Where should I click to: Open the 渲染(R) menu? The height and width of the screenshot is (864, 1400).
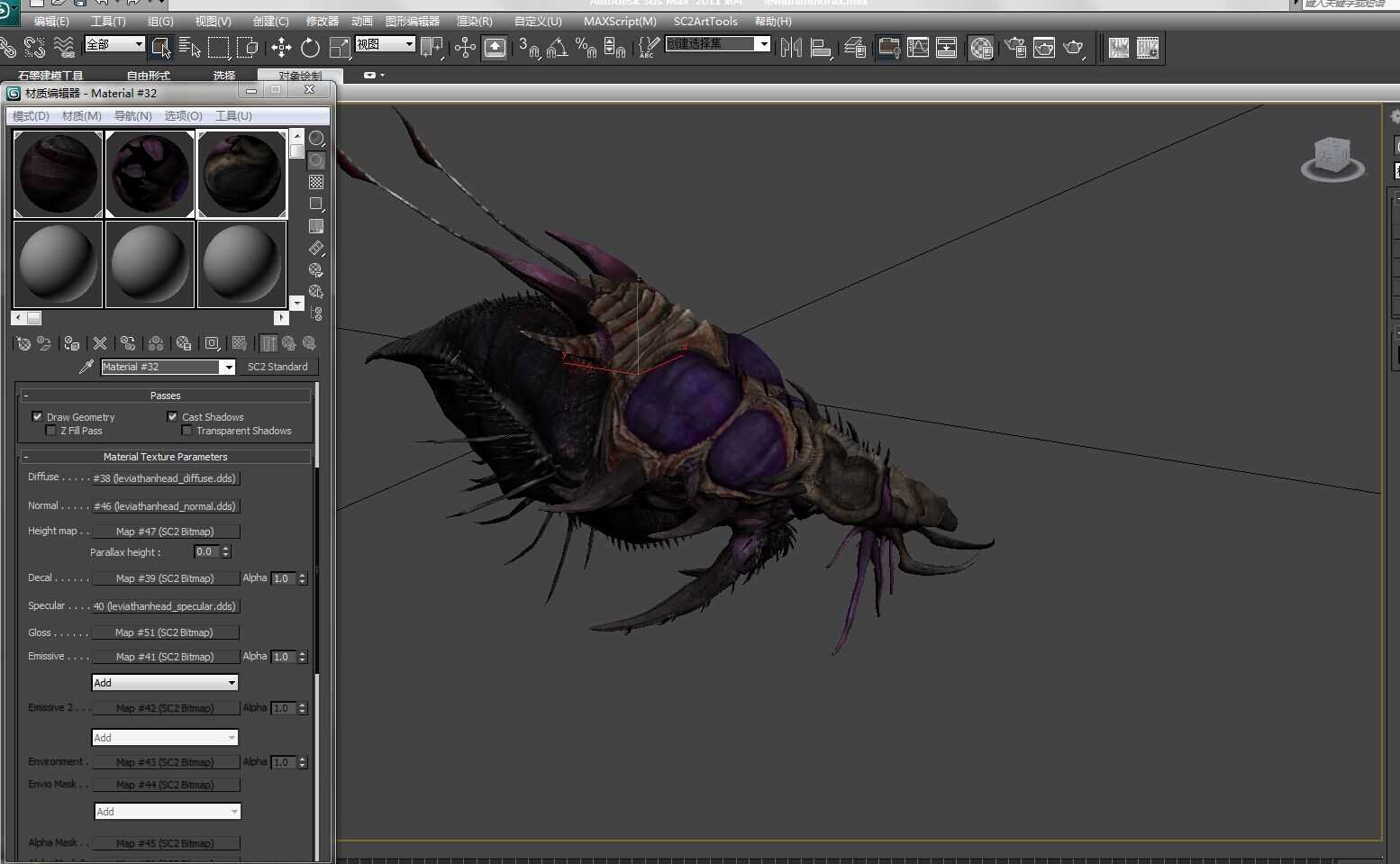click(x=474, y=21)
